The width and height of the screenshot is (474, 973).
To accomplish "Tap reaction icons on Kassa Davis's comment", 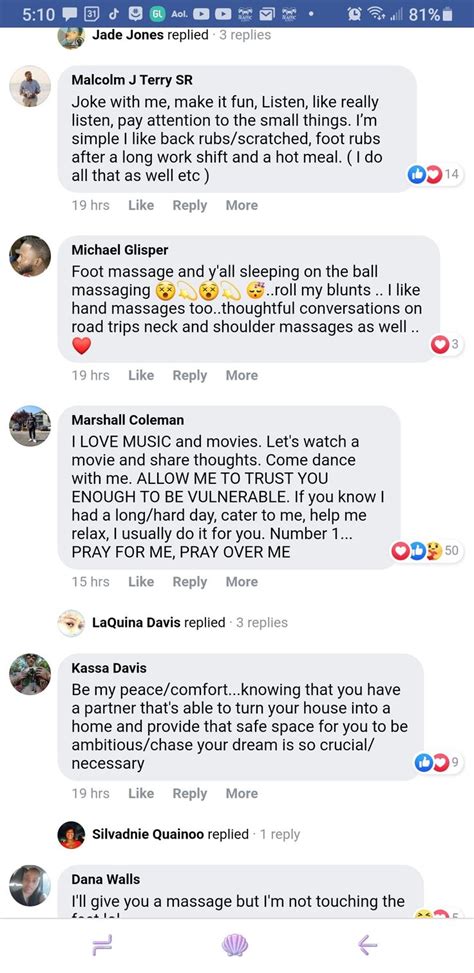I will click(x=439, y=763).
